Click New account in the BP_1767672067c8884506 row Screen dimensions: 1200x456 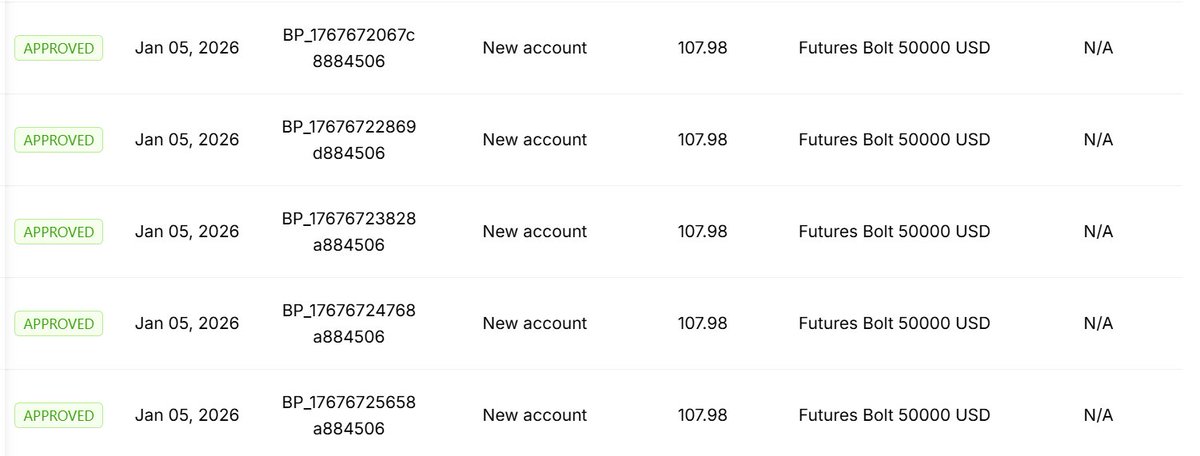(x=534, y=48)
